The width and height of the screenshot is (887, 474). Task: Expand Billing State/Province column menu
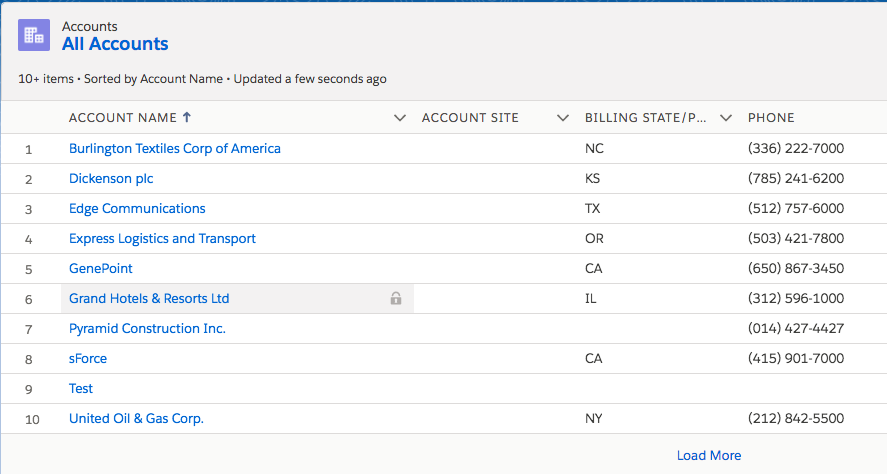point(726,118)
